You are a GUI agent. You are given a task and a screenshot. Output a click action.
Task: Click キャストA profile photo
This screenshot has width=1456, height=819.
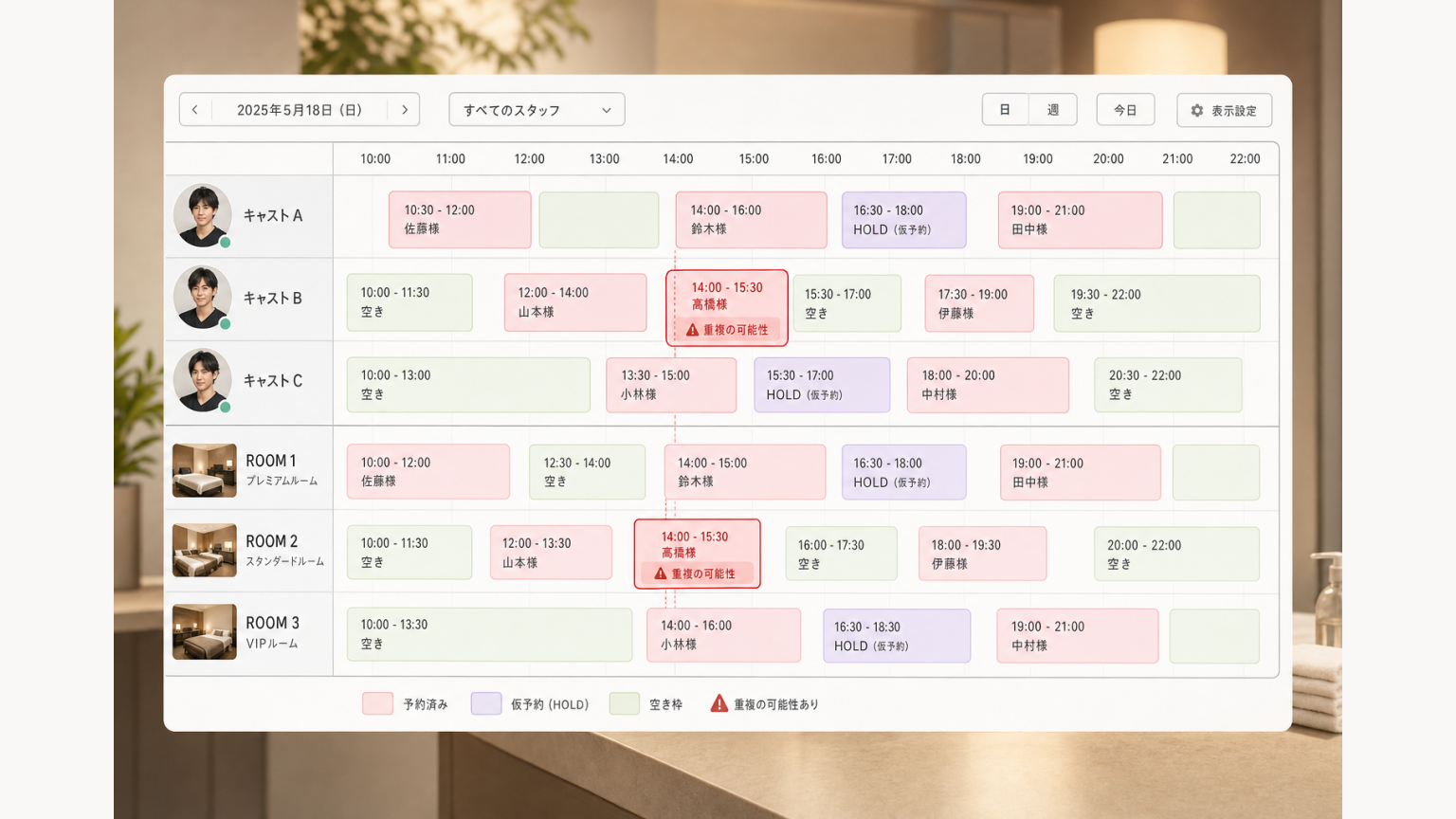[203, 215]
